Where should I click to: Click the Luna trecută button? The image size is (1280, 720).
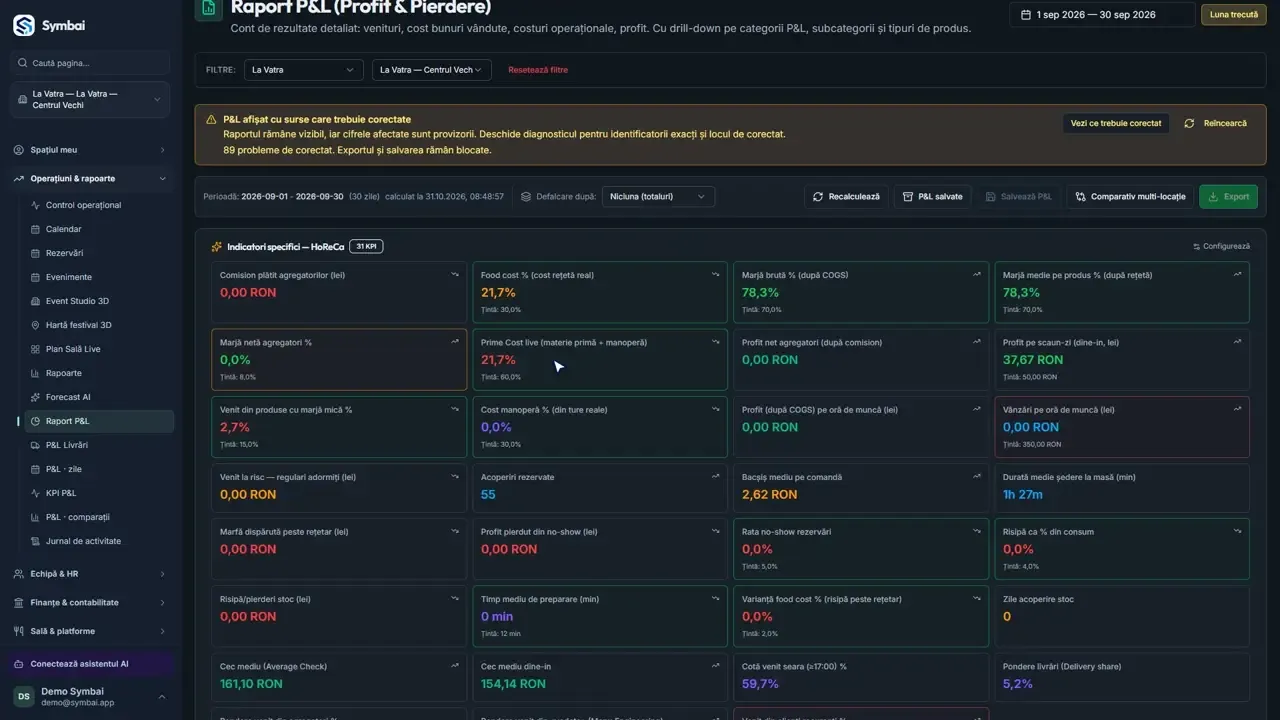pos(1233,15)
